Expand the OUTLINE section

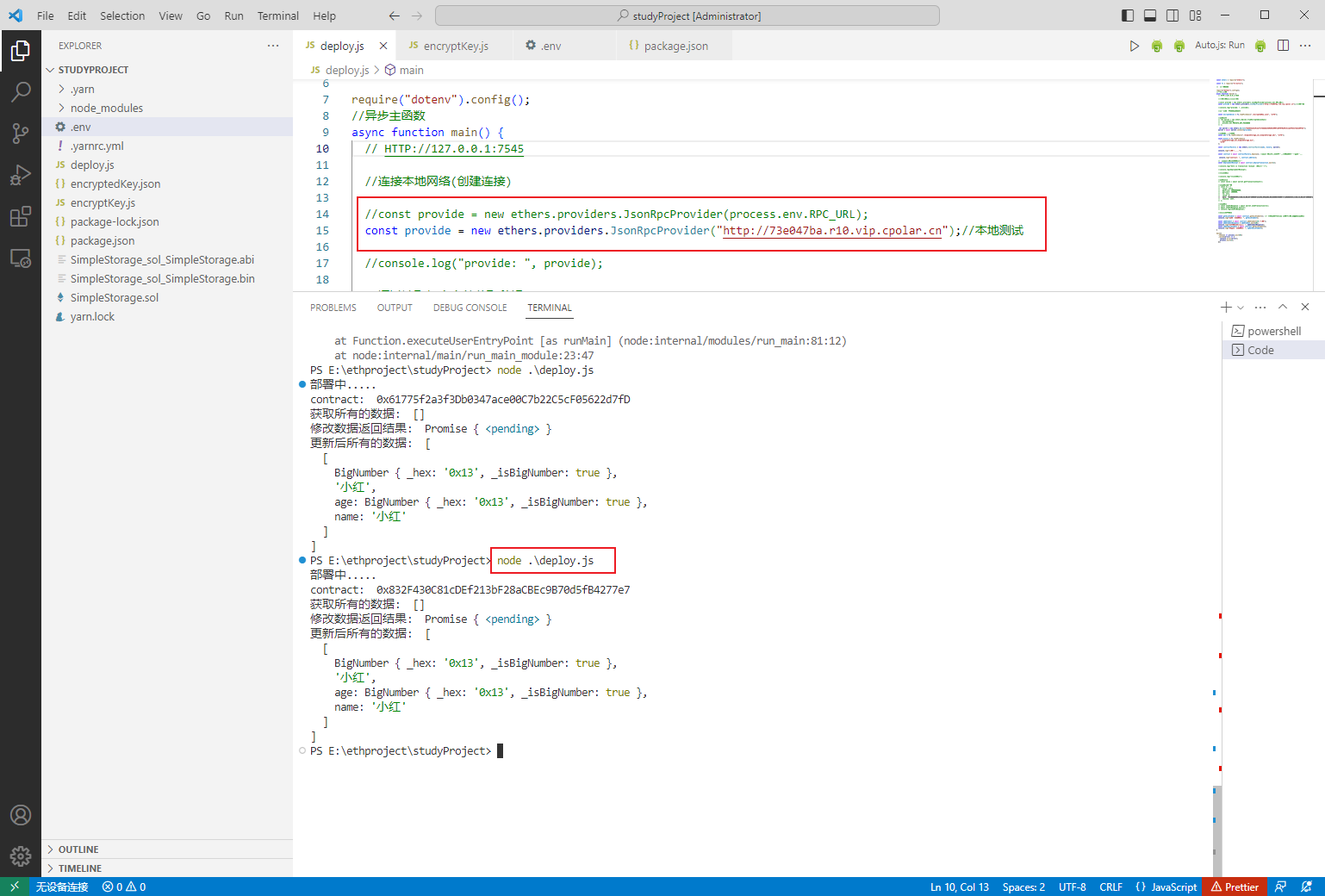(x=78, y=849)
